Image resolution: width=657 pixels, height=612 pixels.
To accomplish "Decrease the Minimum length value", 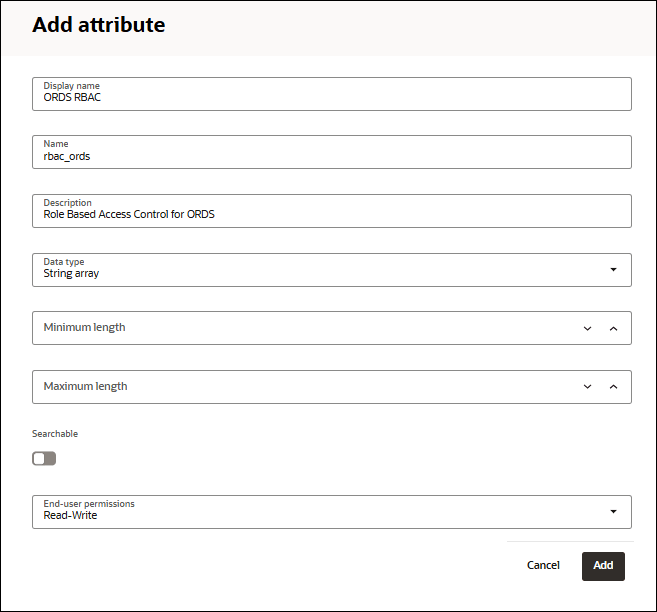I will pyautogui.click(x=587, y=328).
